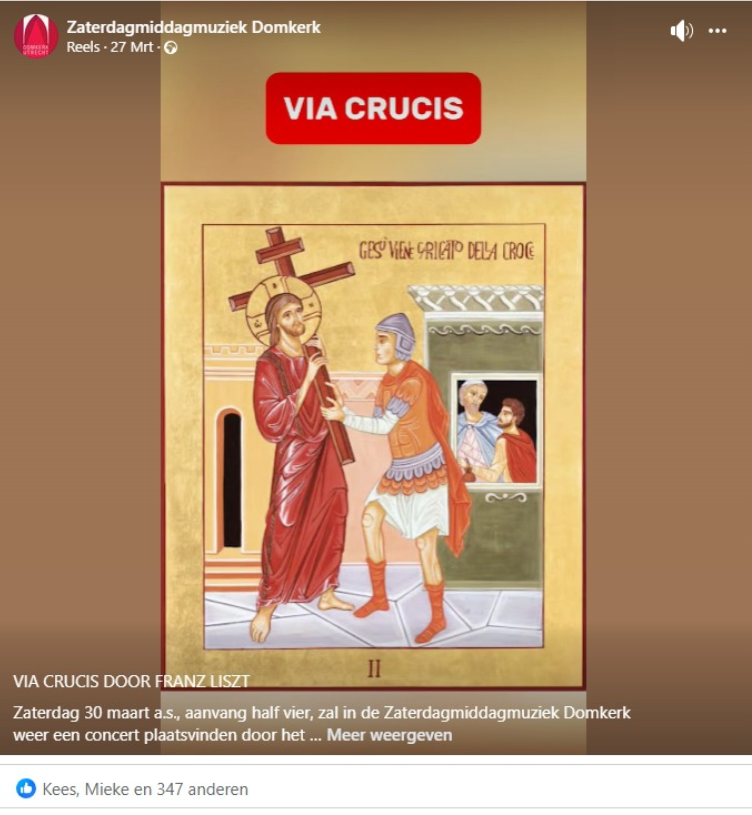
Task: Click the arched doorway in the painting's wall
Action: coord(231,479)
